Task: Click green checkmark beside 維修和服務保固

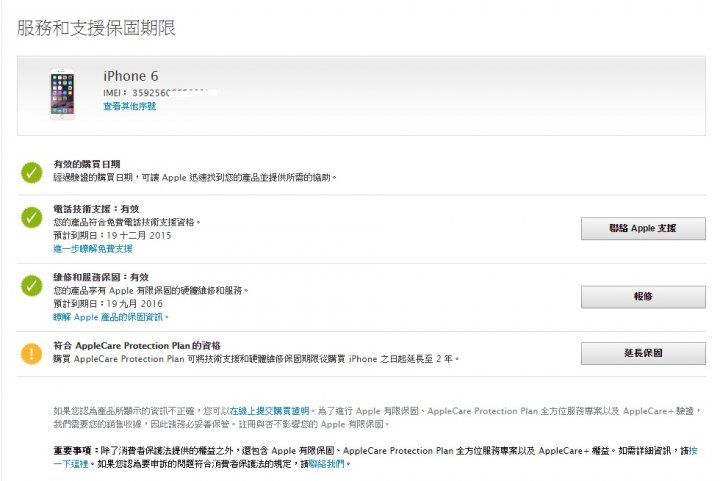Action: pyautogui.click(x=32, y=285)
